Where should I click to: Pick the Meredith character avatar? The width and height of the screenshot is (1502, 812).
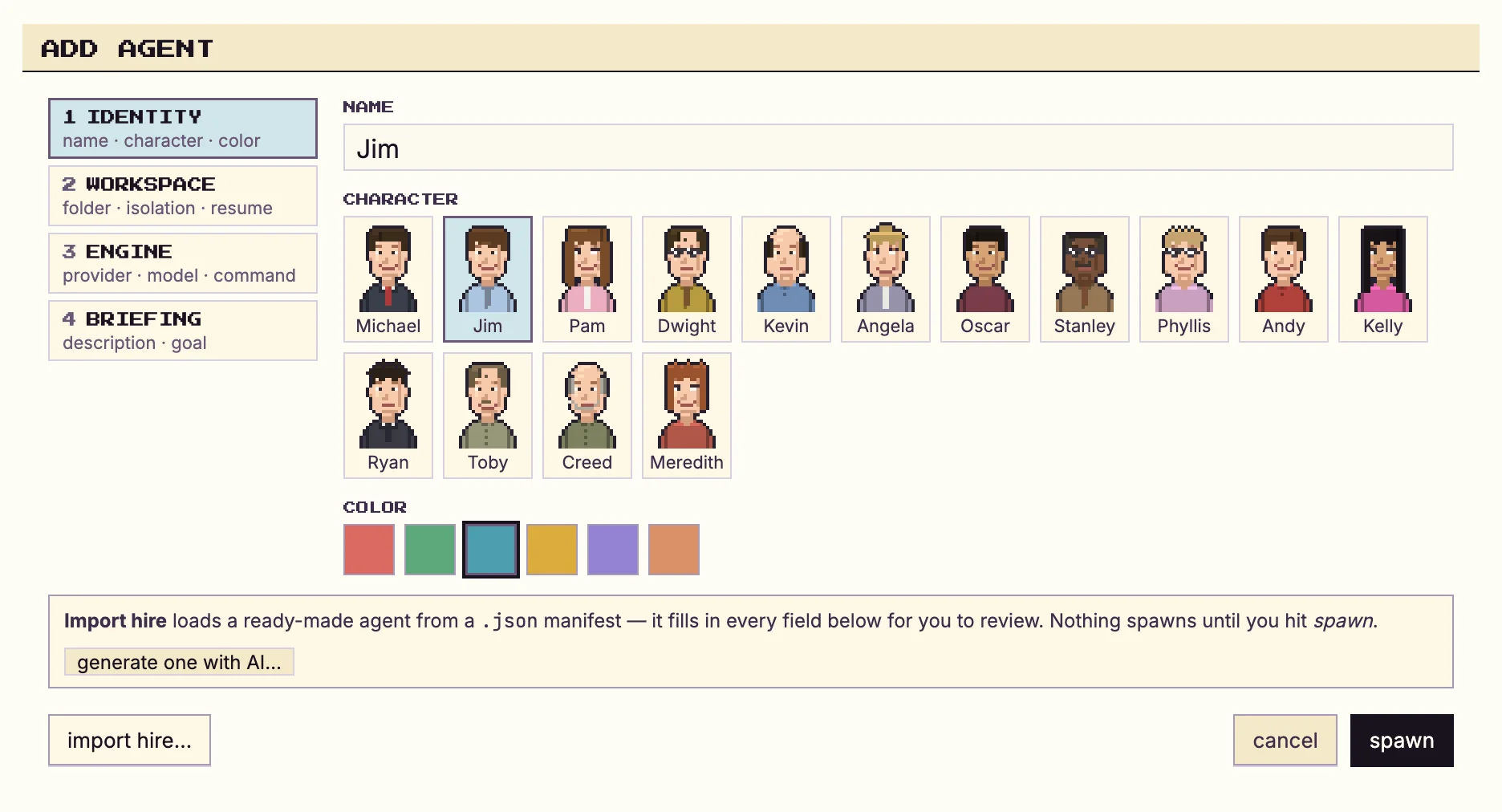[687, 416]
